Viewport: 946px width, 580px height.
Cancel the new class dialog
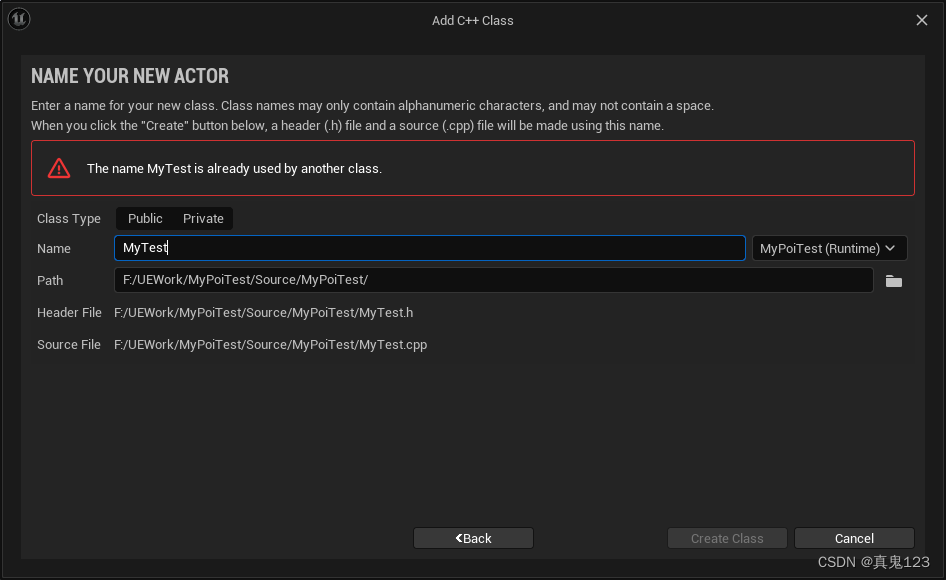click(x=854, y=538)
